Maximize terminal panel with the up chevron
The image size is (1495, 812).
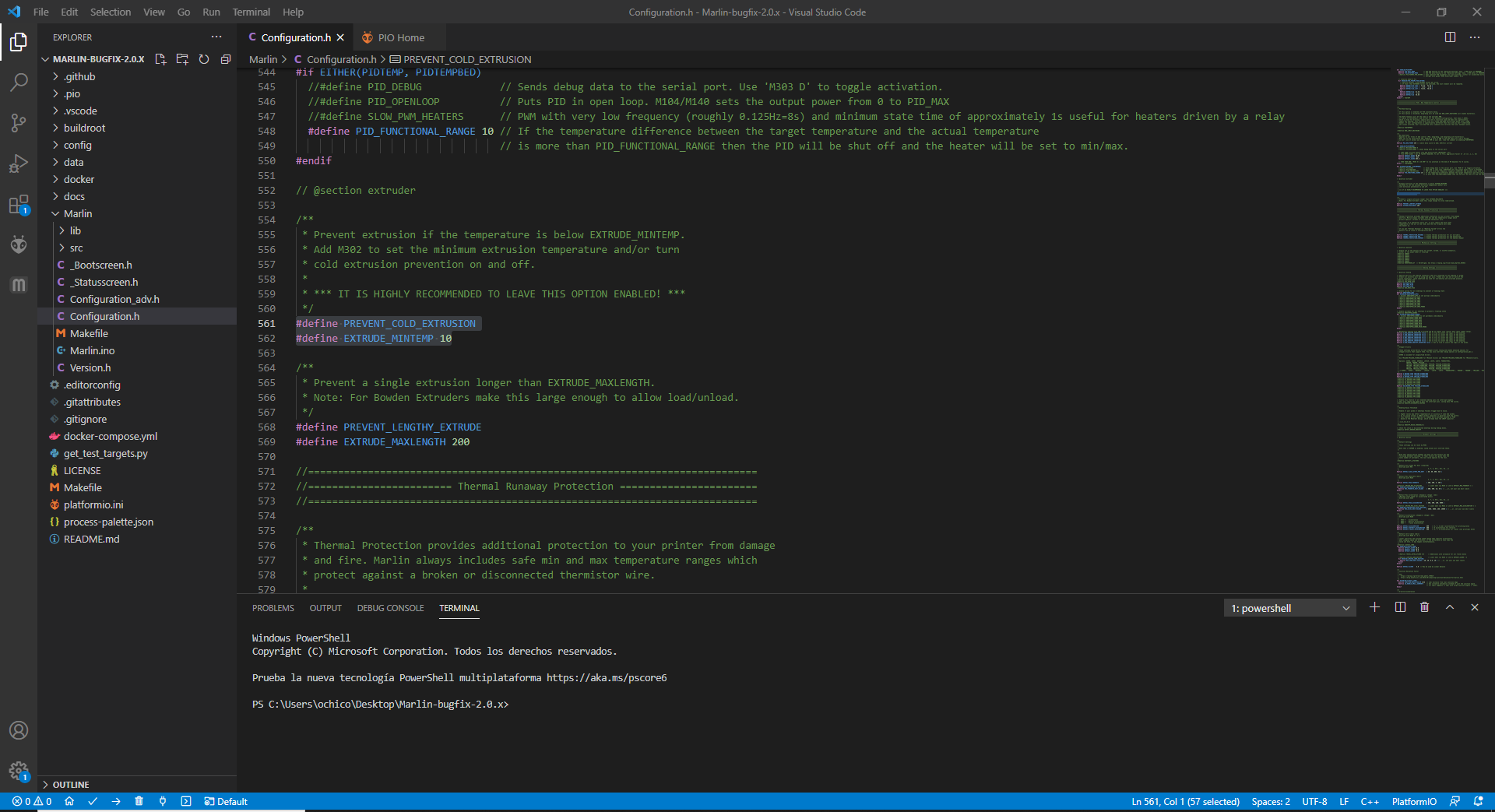pyautogui.click(x=1450, y=607)
